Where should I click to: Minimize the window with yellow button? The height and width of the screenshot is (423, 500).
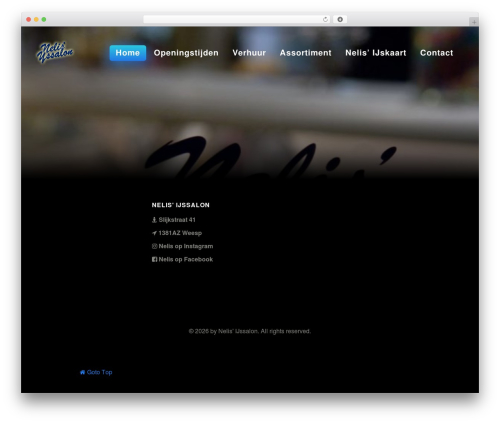click(x=36, y=19)
